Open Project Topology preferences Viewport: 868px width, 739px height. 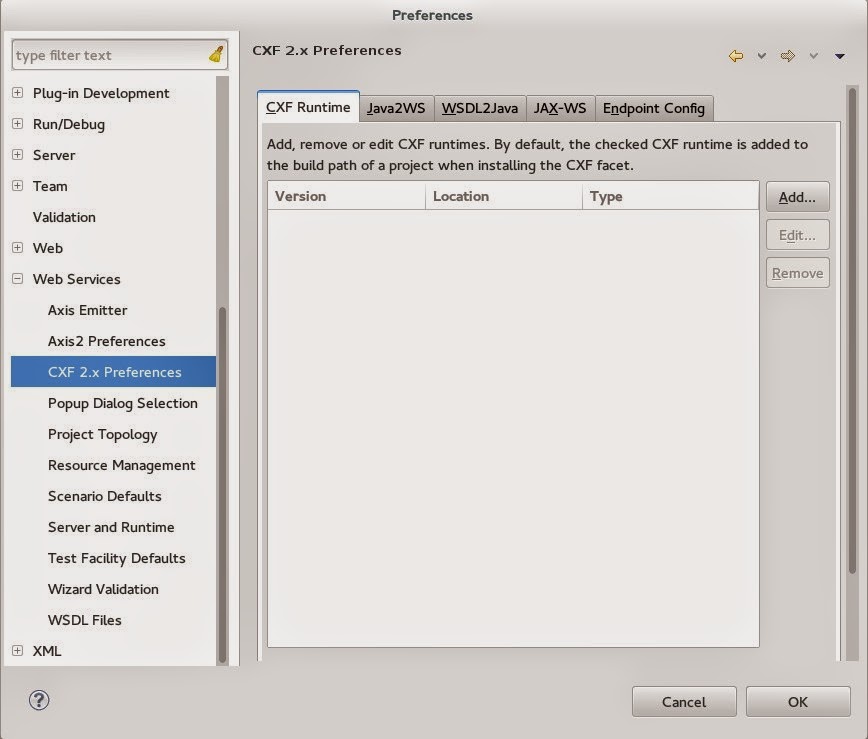pyautogui.click(x=102, y=434)
